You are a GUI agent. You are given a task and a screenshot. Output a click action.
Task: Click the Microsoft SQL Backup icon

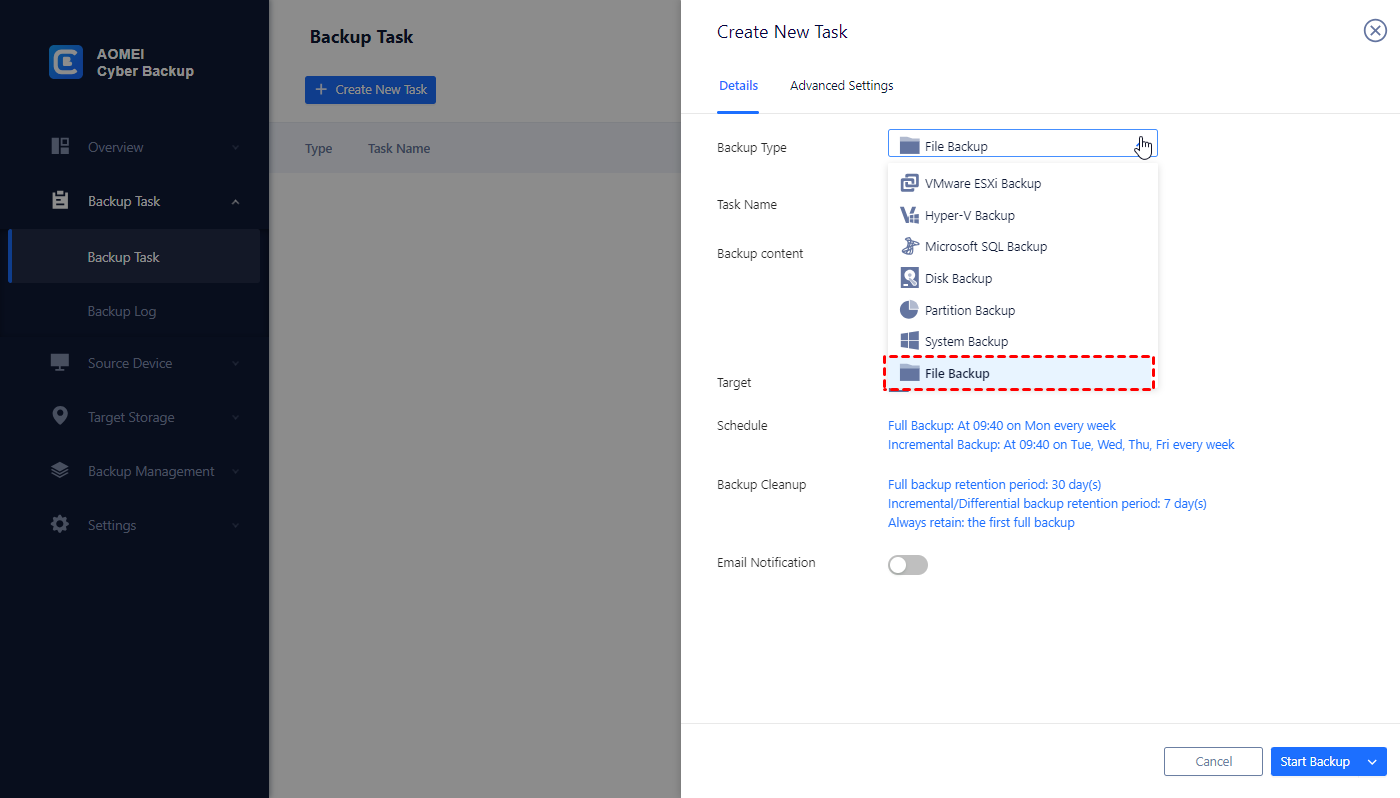(909, 246)
